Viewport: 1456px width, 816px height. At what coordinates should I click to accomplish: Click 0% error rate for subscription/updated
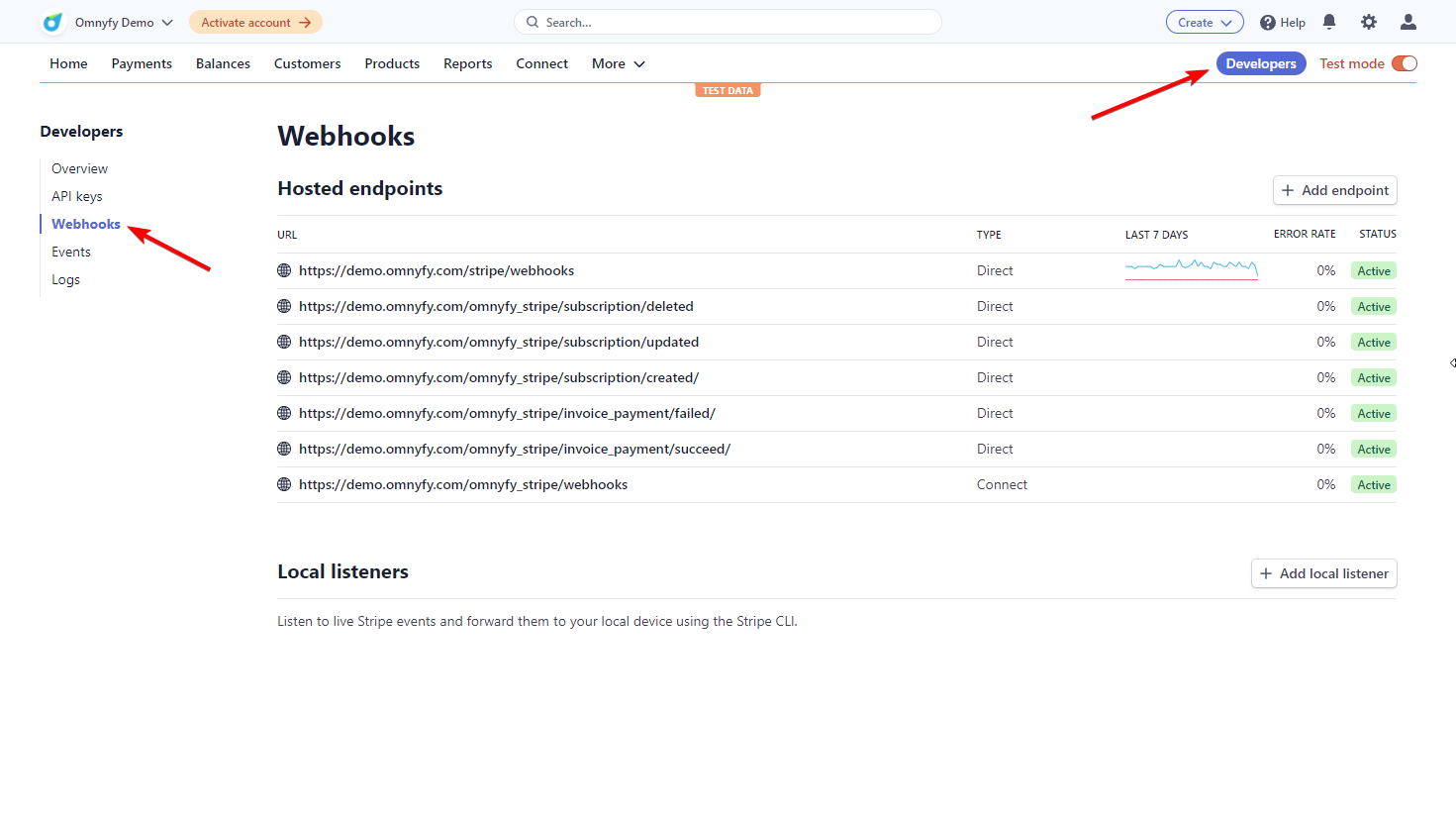[x=1326, y=342]
